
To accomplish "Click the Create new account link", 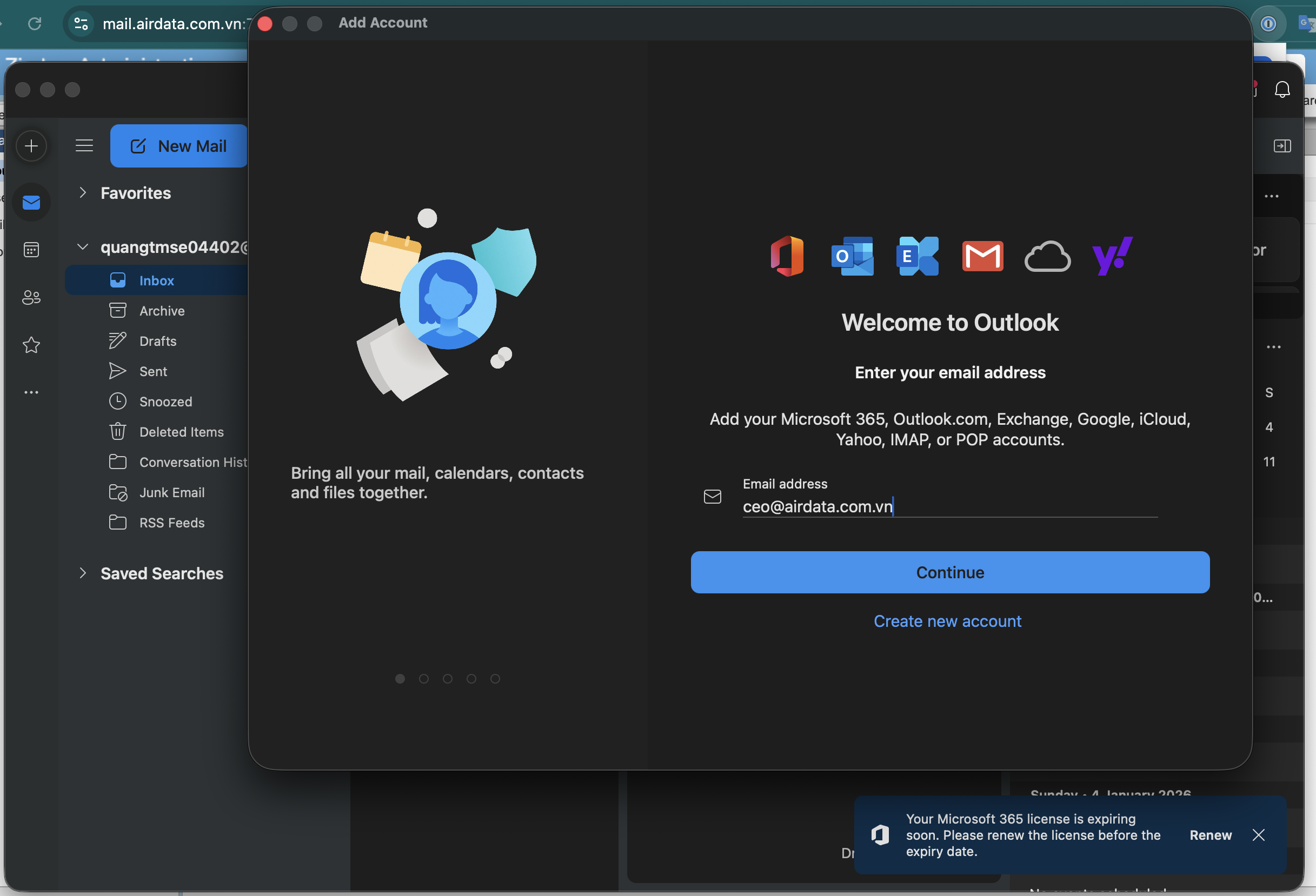I will [947, 621].
